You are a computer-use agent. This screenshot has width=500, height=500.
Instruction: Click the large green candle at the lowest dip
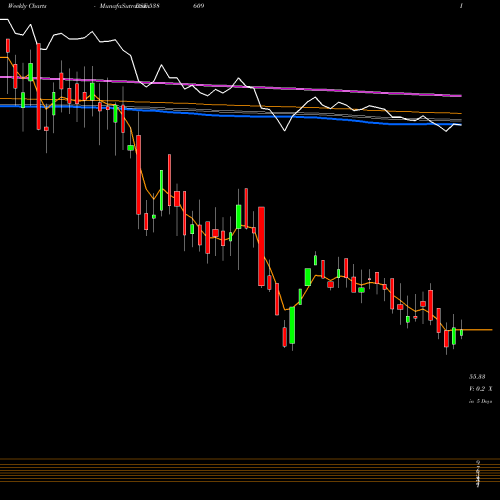[x=292, y=325]
